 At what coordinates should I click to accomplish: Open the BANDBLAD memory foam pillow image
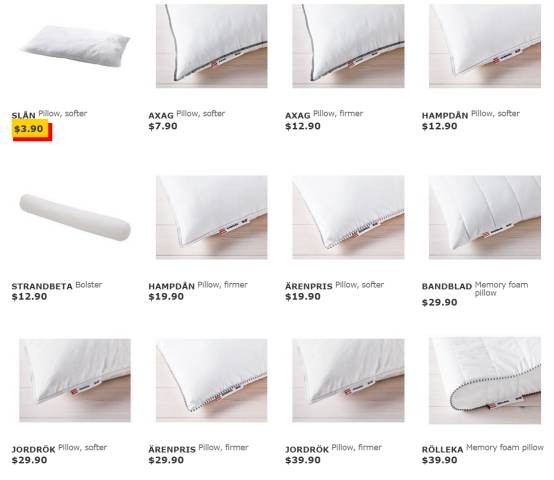tap(485, 217)
